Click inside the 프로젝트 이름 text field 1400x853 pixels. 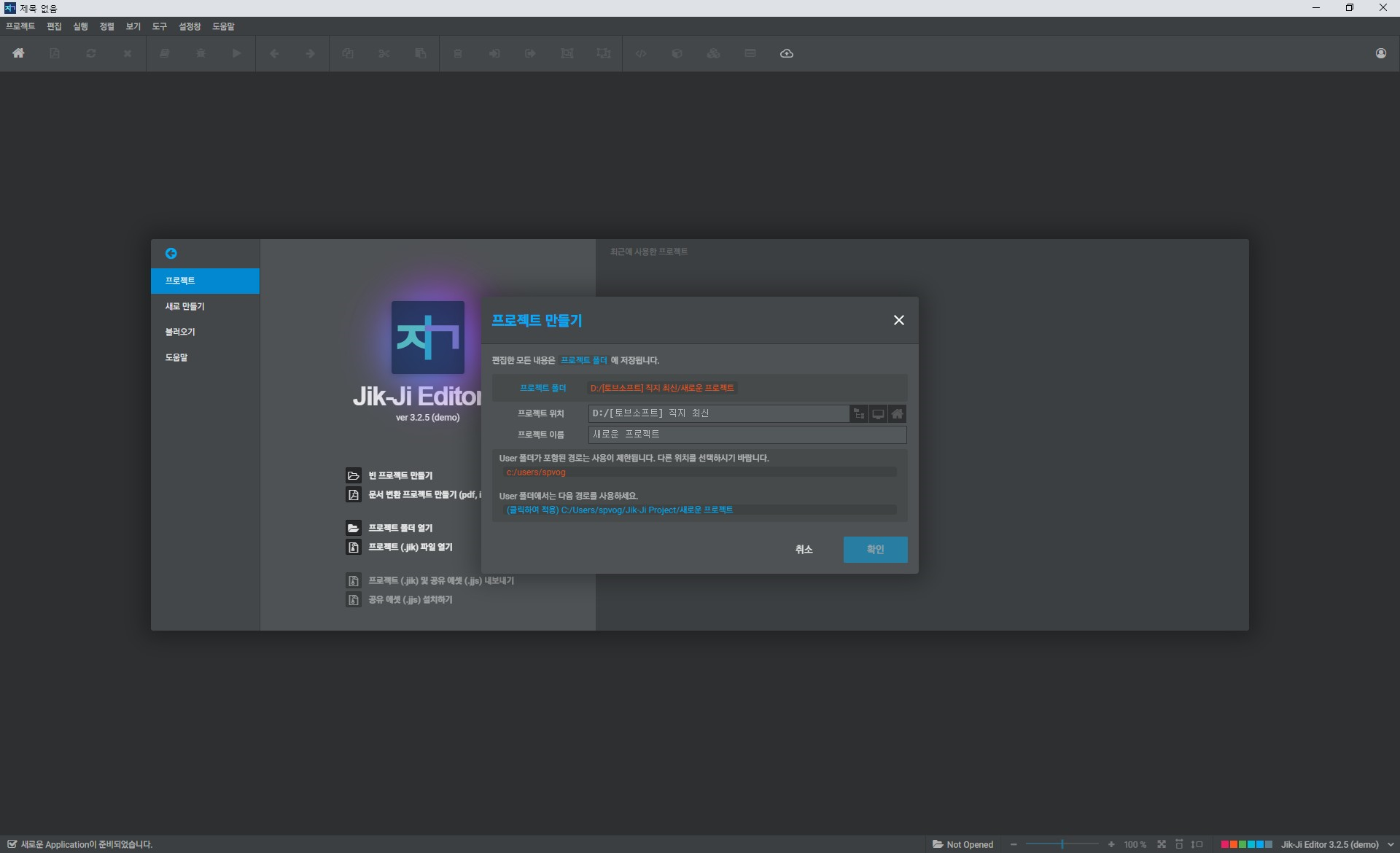pos(747,435)
